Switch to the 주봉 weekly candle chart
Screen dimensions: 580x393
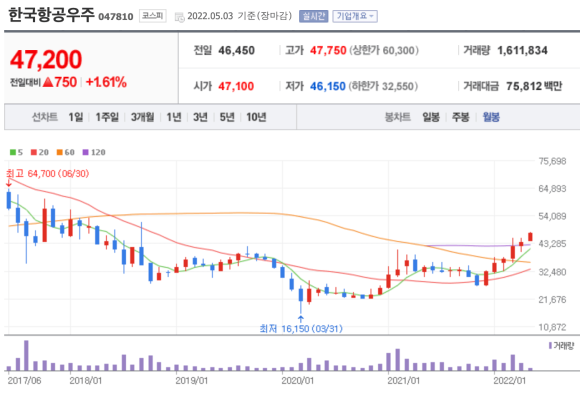pyautogui.click(x=461, y=117)
